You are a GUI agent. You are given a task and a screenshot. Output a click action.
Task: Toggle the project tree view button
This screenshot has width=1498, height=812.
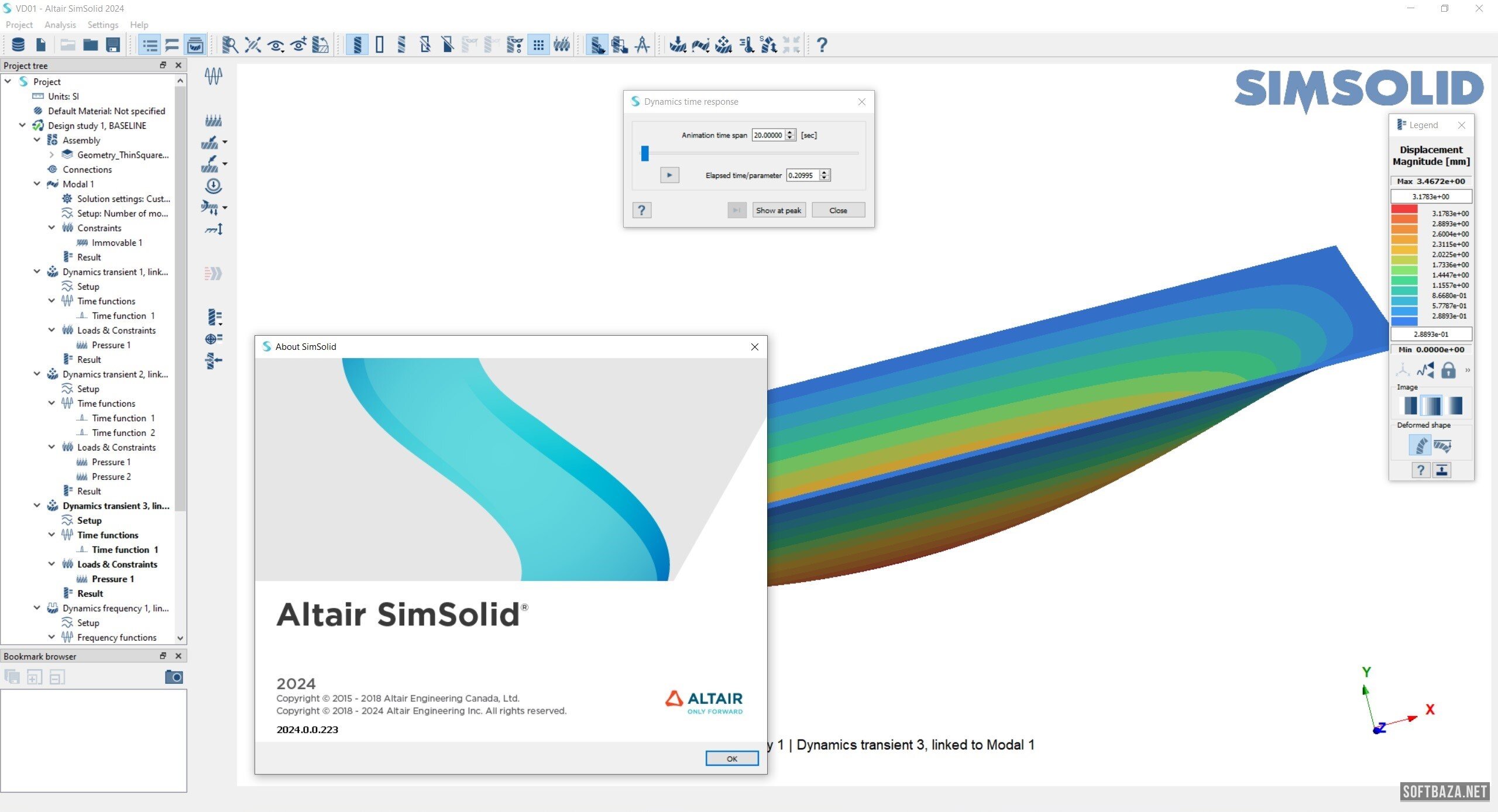(x=150, y=45)
